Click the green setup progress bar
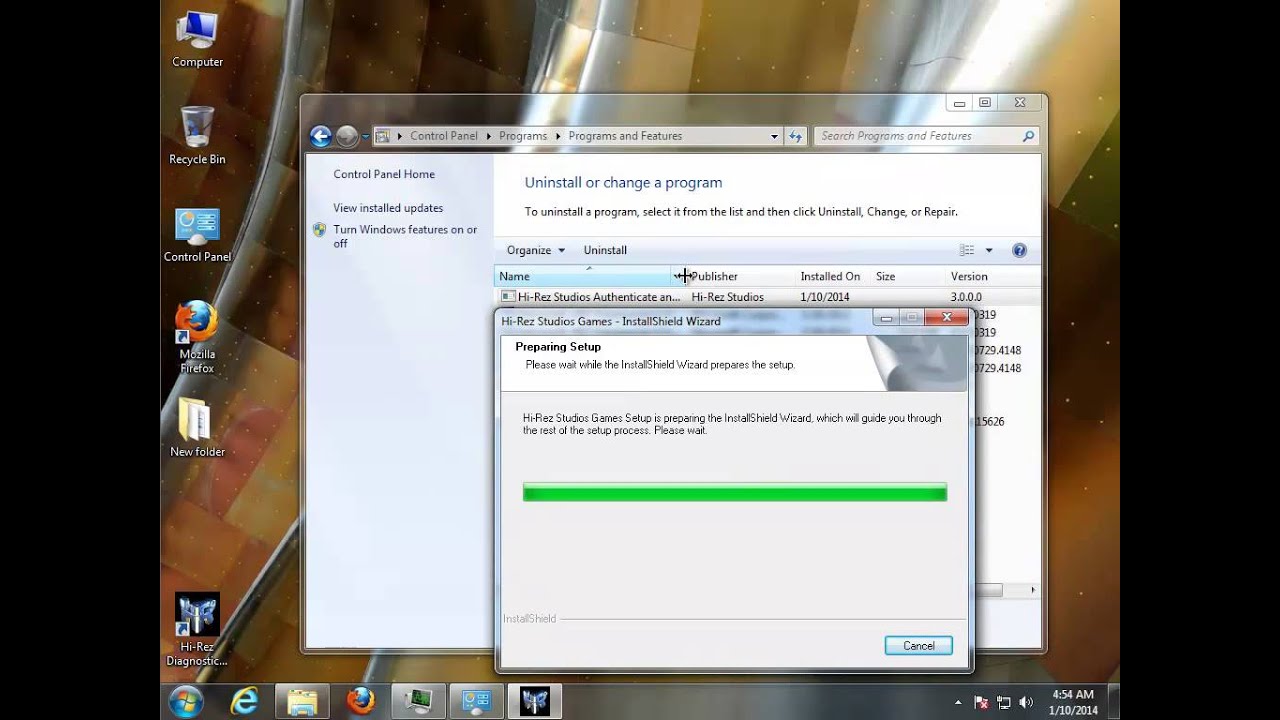 tap(735, 492)
